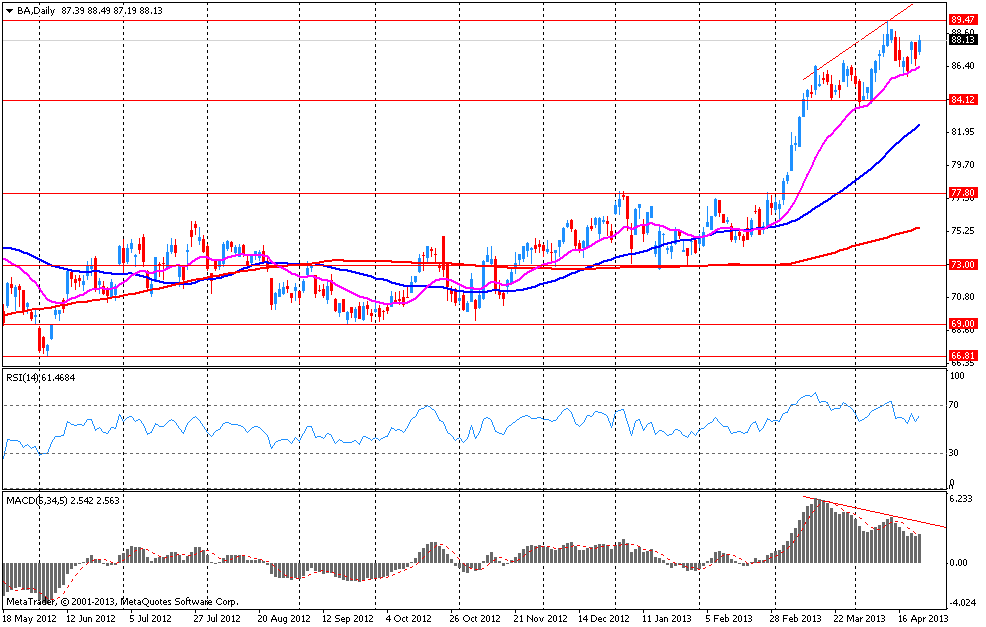
Task: Click the RSI(14) 61.4684 indicator label
Action: (41, 377)
